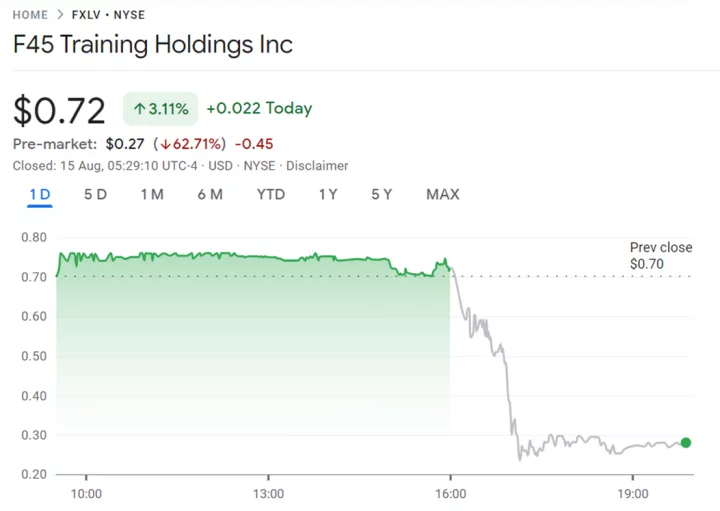This screenshot has width=720, height=511.
Task: Click the F45 Training Holdings Inc title
Action: coord(152,45)
